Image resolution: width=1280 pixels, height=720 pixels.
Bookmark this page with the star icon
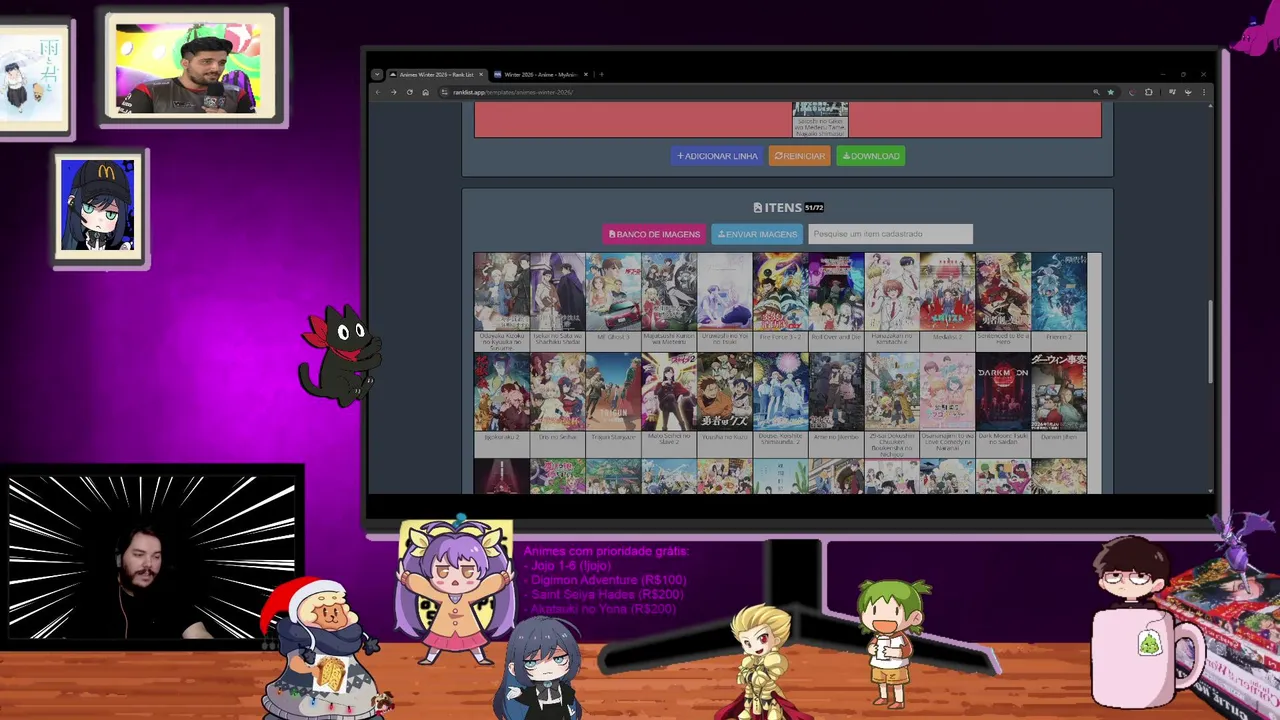1110,92
